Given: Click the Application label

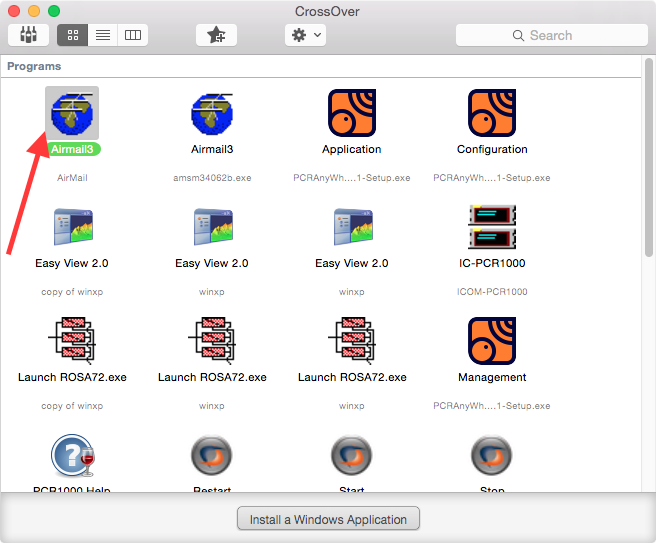Looking at the screenshot, I should (x=352, y=149).
